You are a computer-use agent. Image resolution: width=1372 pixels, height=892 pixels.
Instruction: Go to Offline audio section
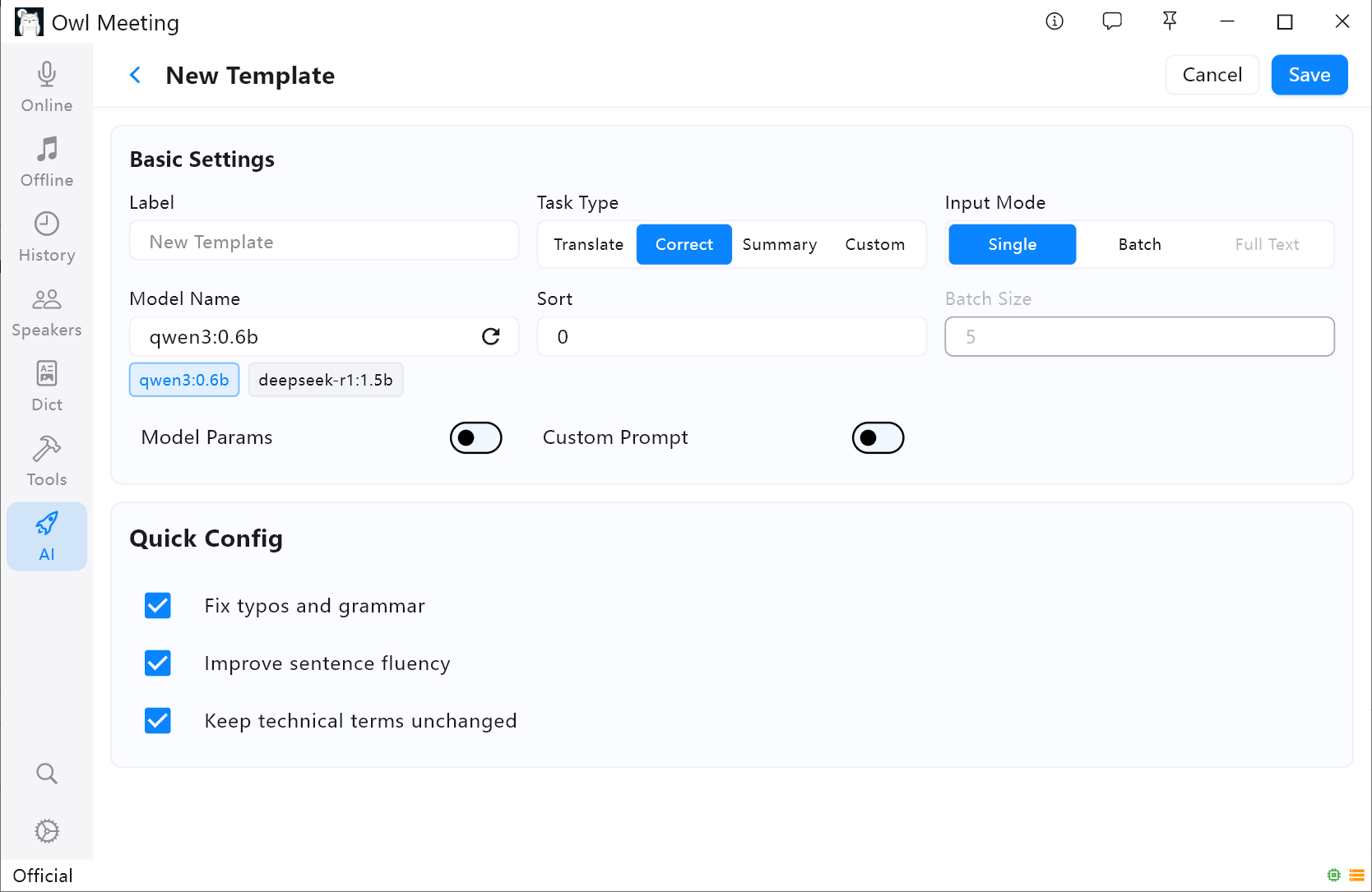(x=47, y=162)
